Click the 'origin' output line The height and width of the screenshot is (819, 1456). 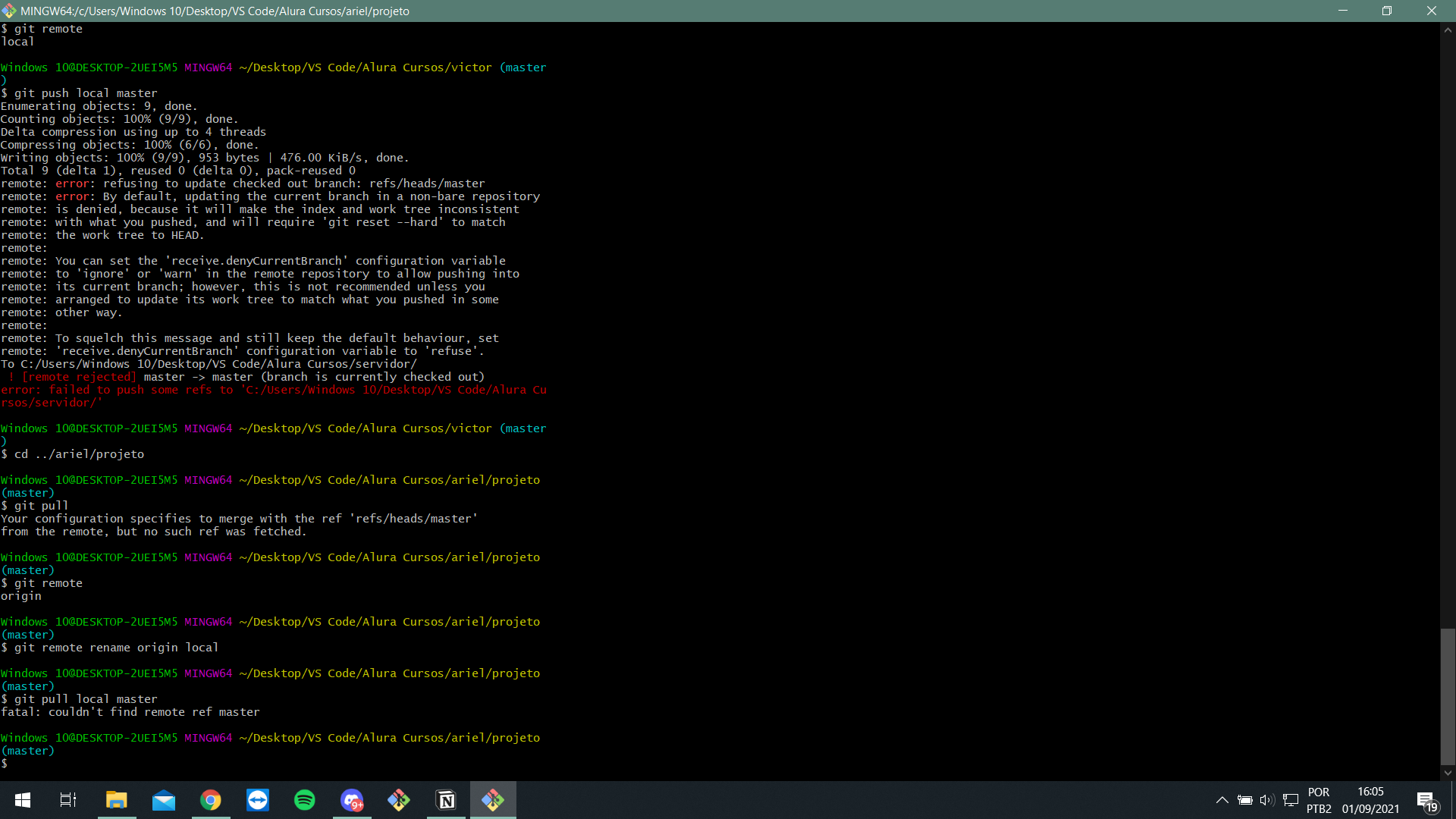click(x=21, y=596)
